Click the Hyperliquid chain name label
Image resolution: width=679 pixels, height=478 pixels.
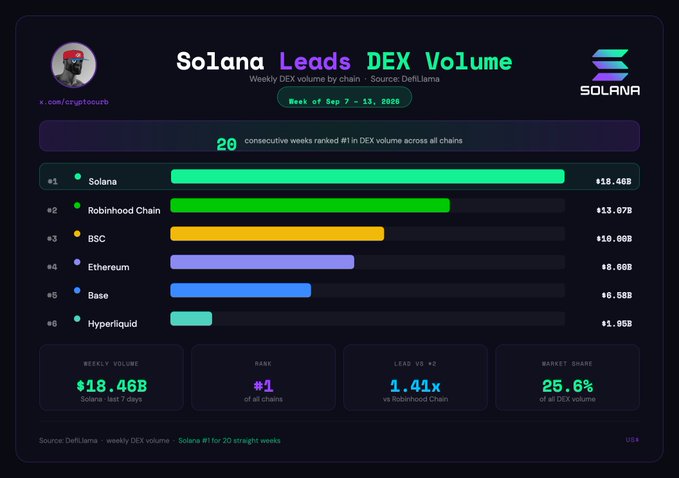[112, 324]
